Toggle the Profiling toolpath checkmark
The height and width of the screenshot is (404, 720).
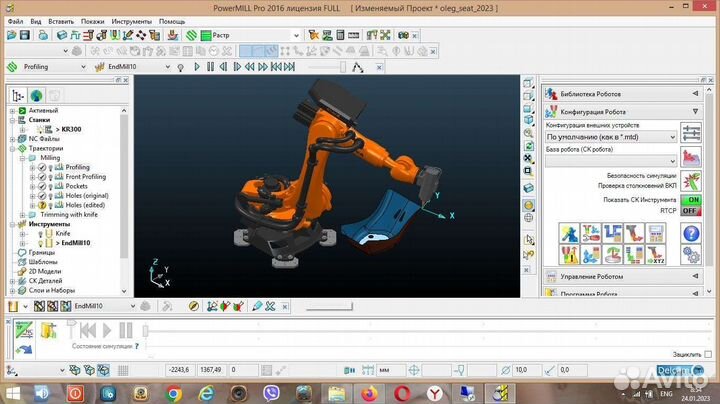[42, 168]
